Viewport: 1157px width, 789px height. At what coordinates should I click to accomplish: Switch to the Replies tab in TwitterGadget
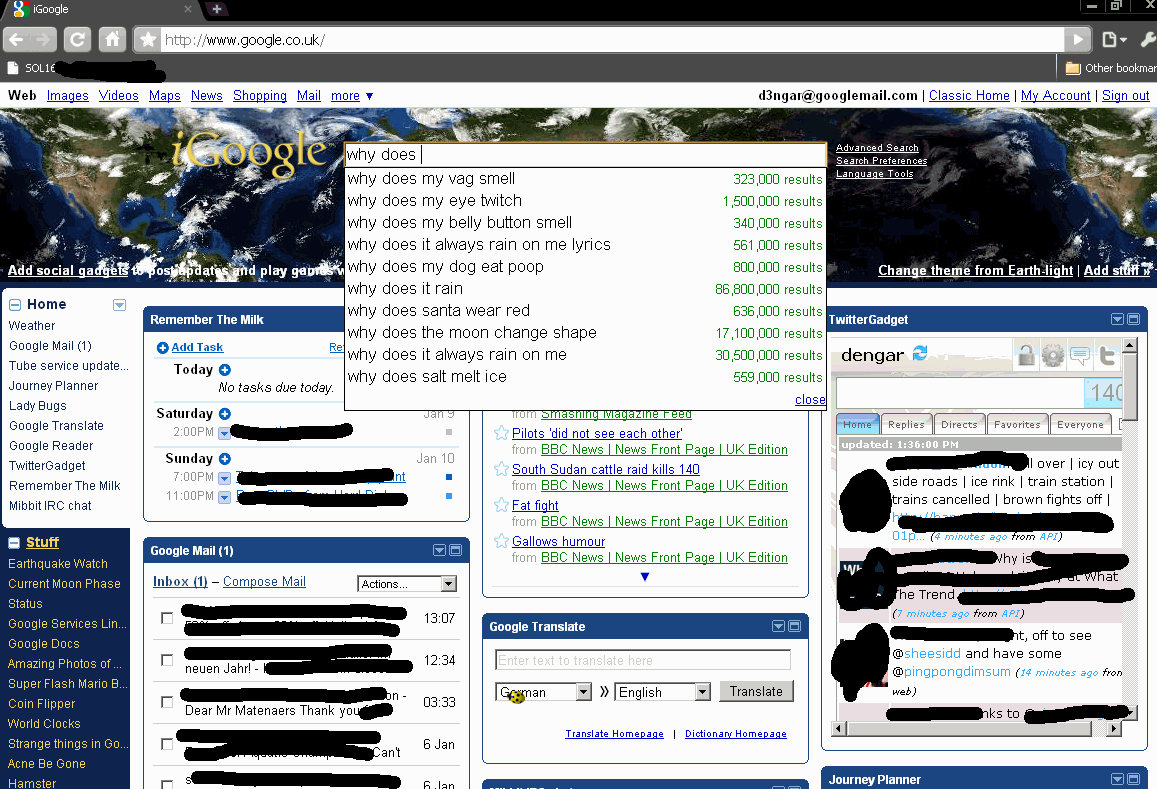[906, 424]
